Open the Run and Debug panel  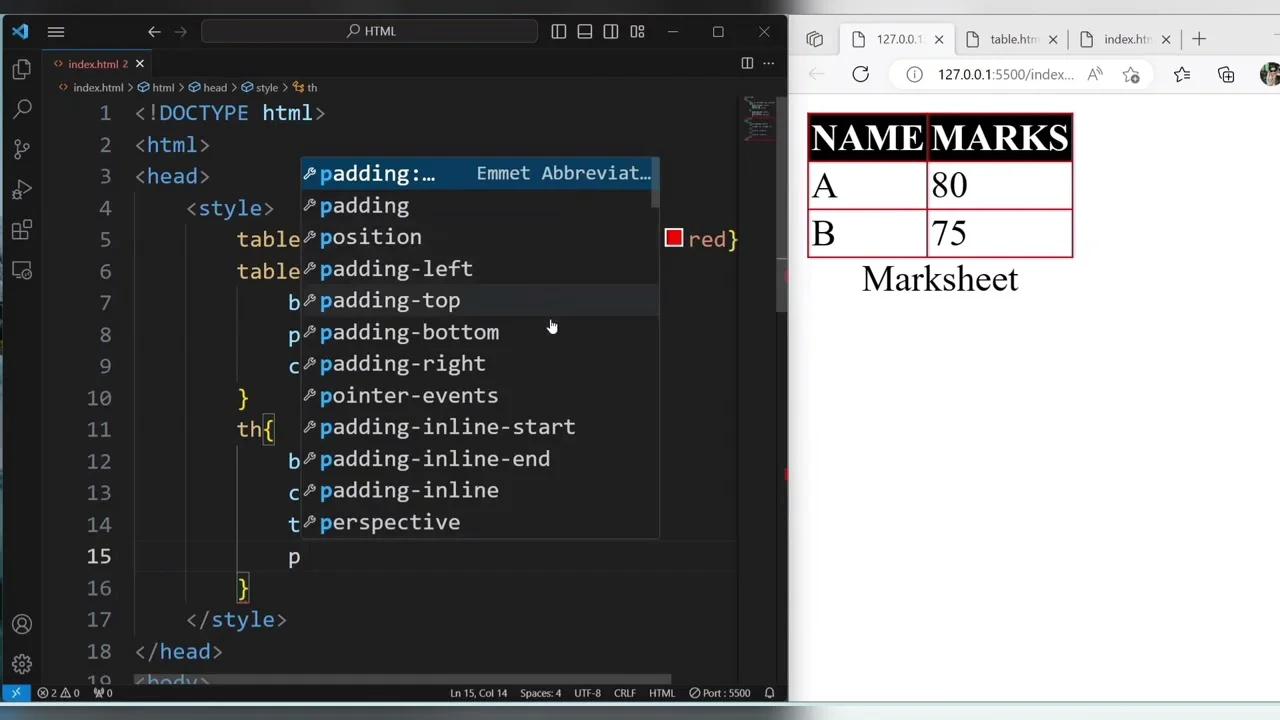22,190
